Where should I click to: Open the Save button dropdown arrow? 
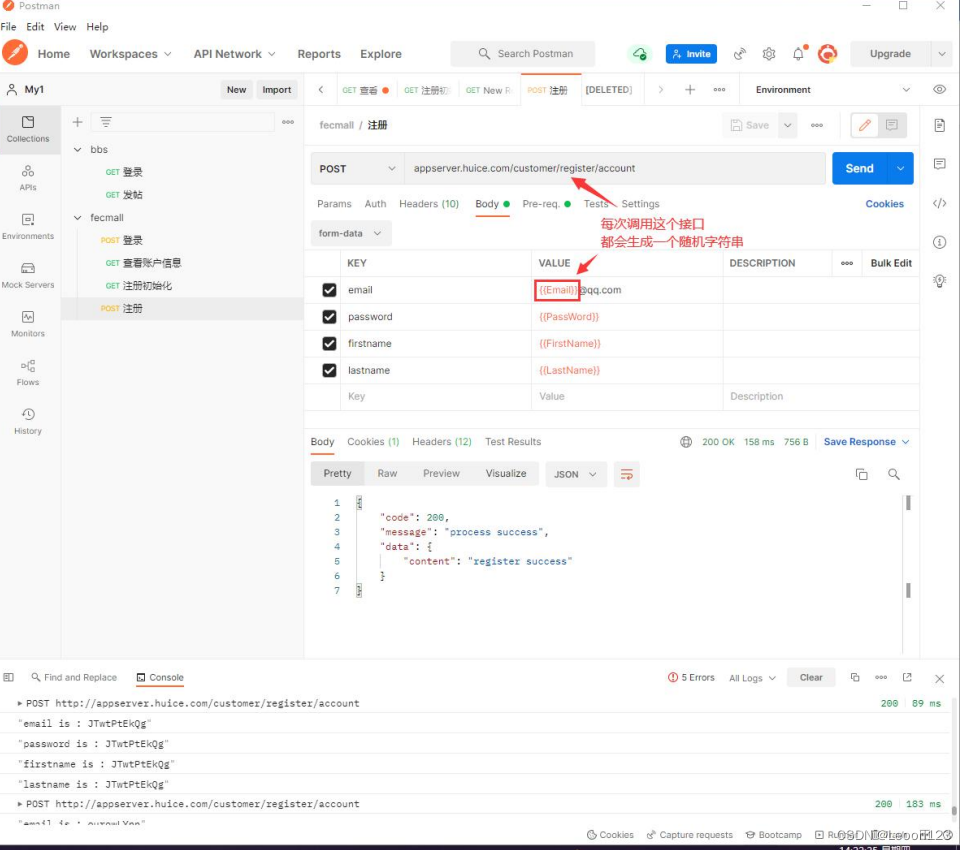click(787, 125)
